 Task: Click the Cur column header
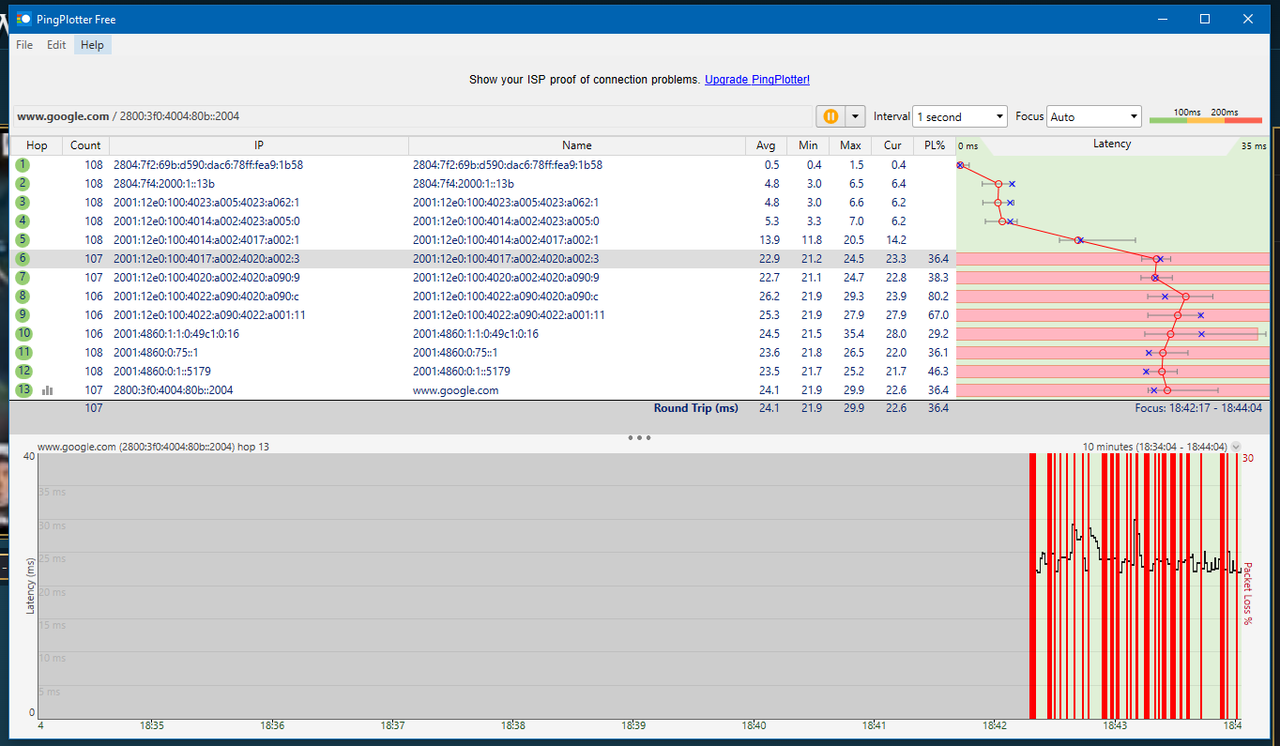pyautogui.click(x=892, y=146)
